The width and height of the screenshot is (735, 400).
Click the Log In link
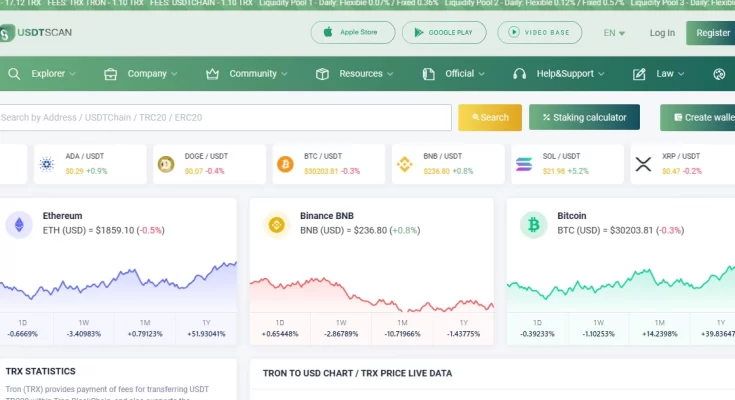point(662,33)
